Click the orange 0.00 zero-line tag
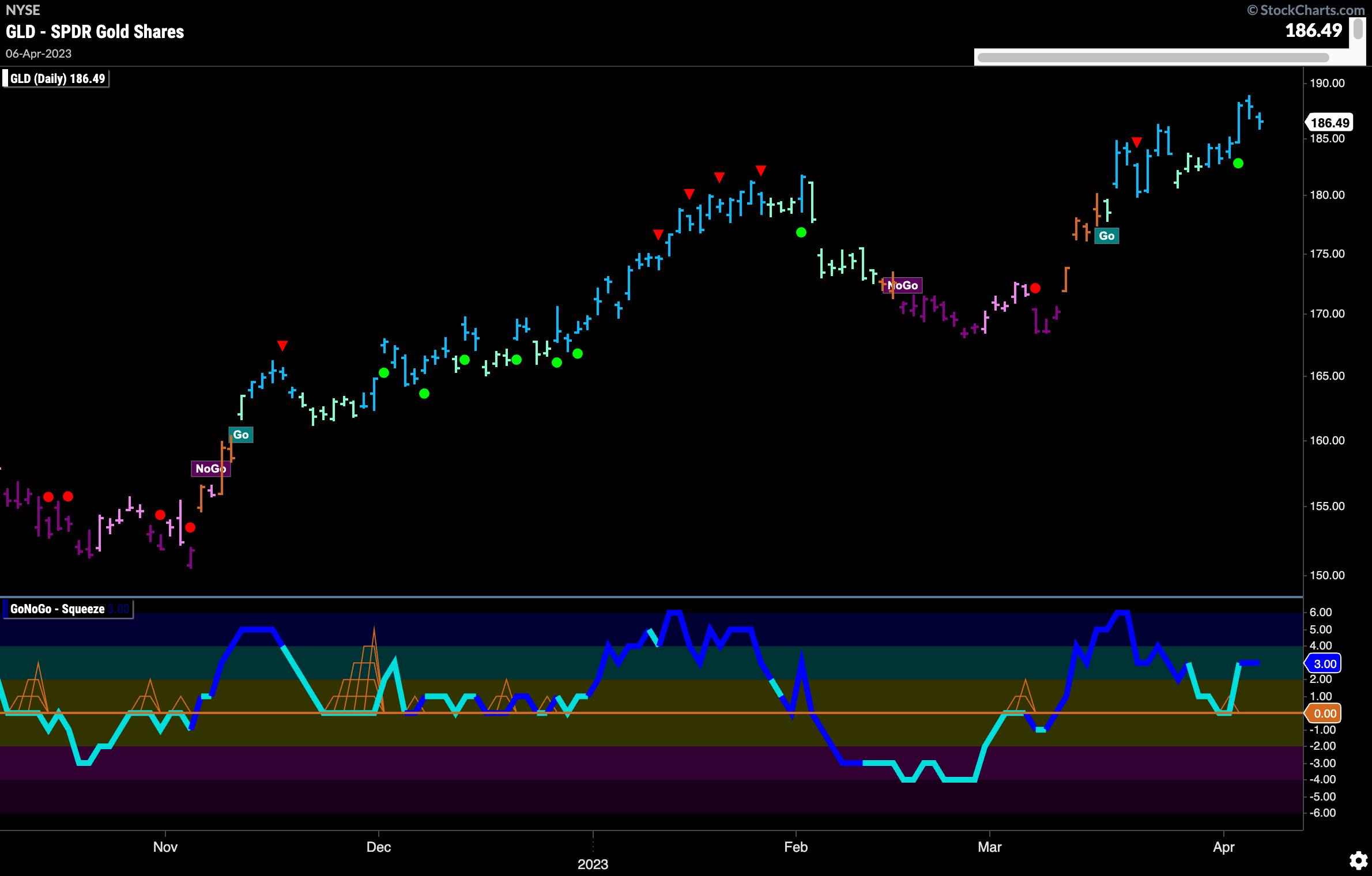Image resolution: width=1372 pixels, height=876 pixels. click(x=1324, y=713)
